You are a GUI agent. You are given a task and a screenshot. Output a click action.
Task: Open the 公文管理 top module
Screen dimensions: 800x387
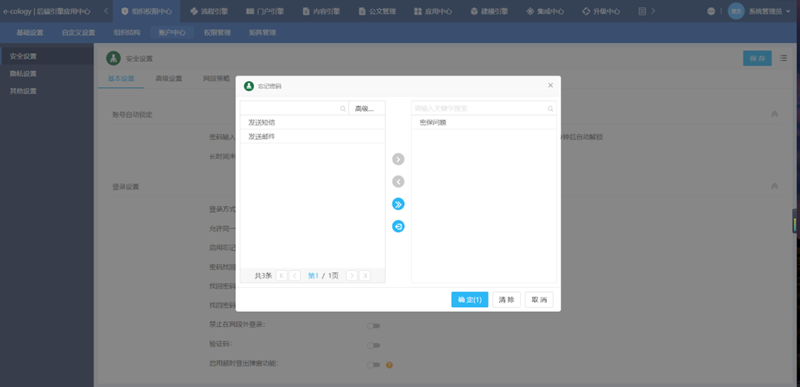point(377,11)
